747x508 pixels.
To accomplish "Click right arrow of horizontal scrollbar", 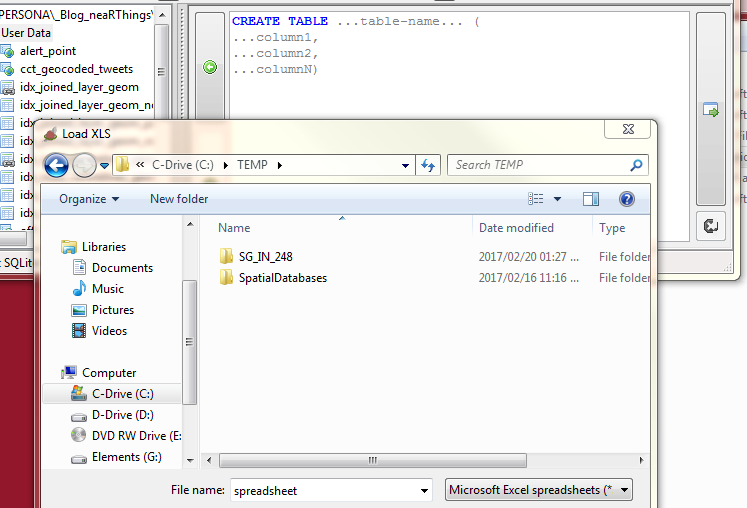I will (641, 460).
